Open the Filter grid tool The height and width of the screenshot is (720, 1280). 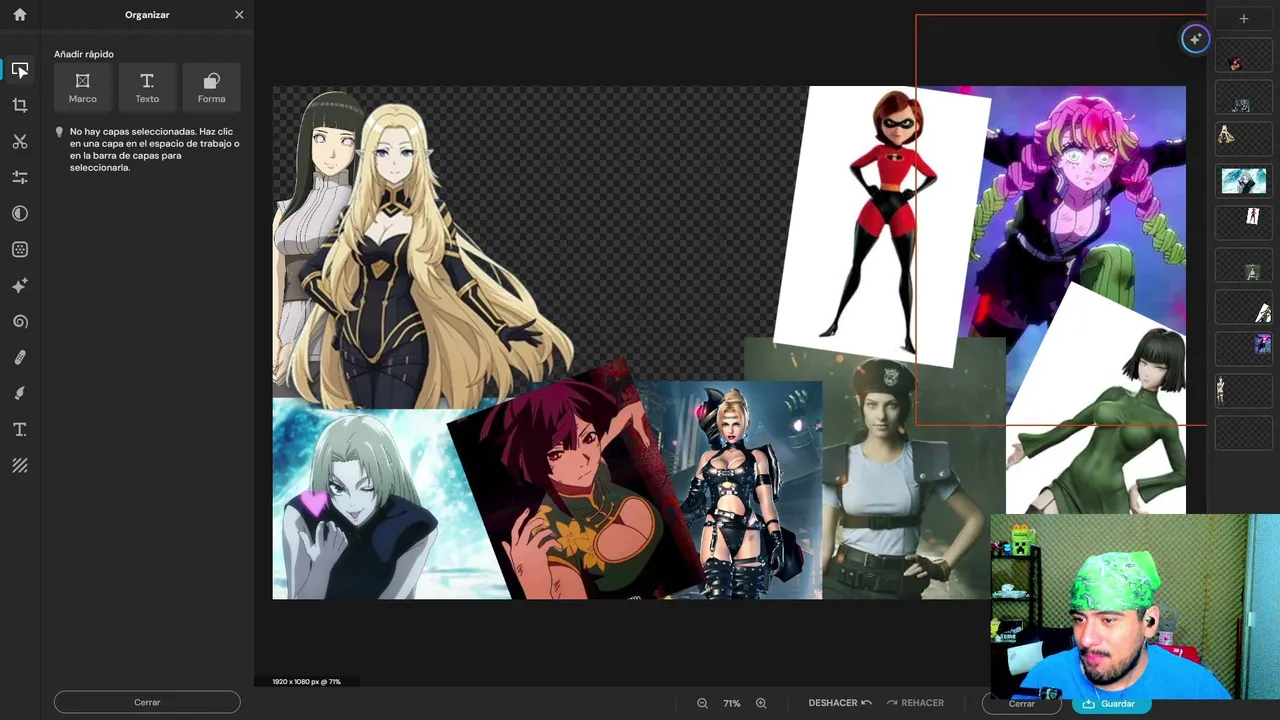pos(20,249)
